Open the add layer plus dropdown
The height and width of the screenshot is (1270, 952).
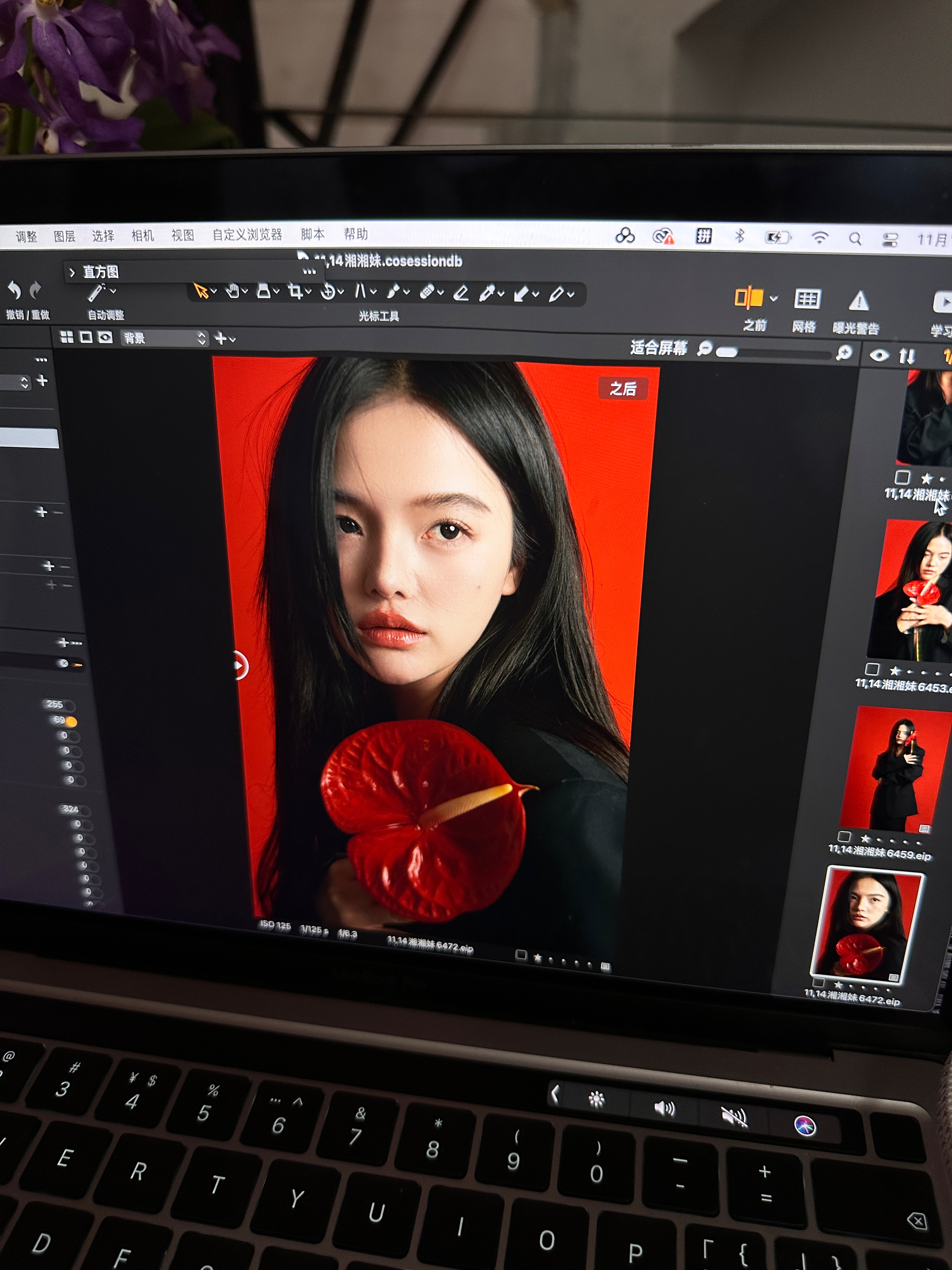[x=224, y=339]
